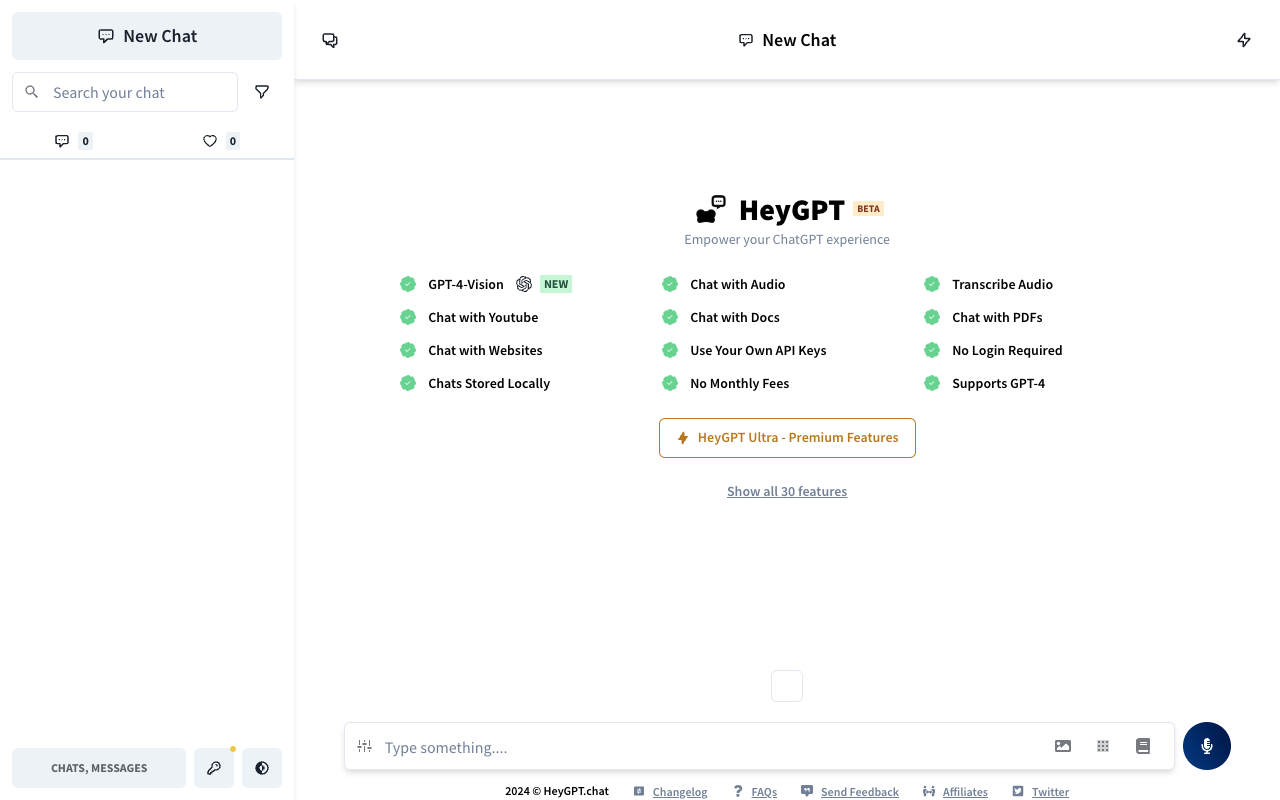
Task: Open the chat list icon in header
Action: pos(330,40)
